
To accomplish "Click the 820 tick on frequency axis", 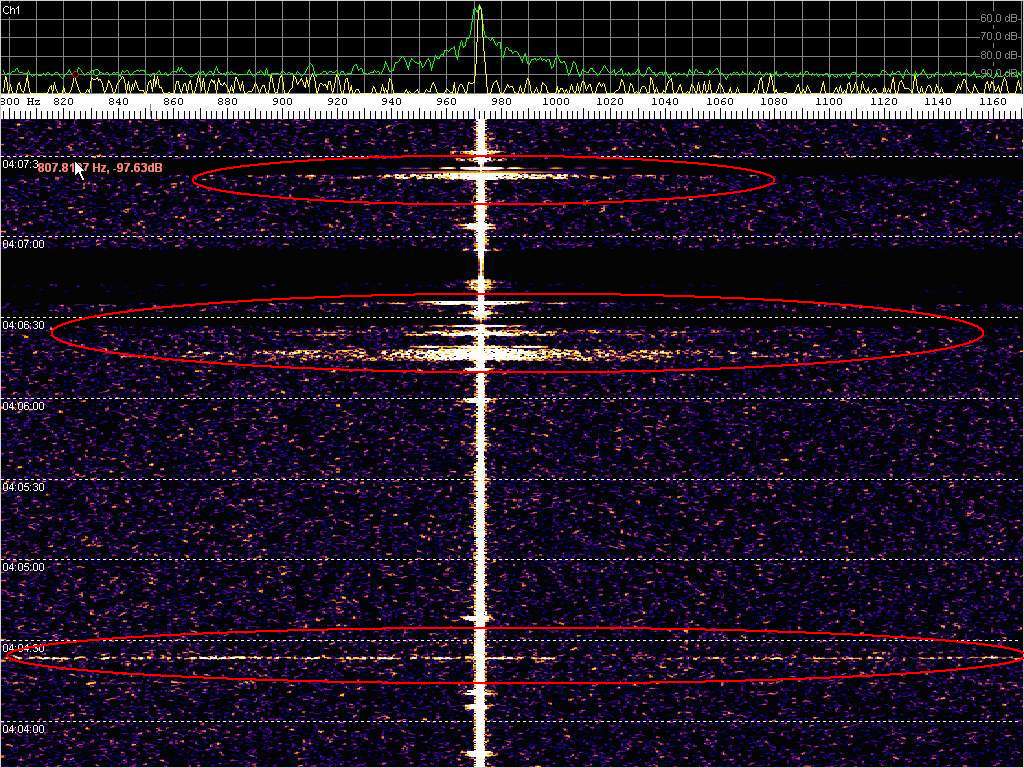I will 64,102.
